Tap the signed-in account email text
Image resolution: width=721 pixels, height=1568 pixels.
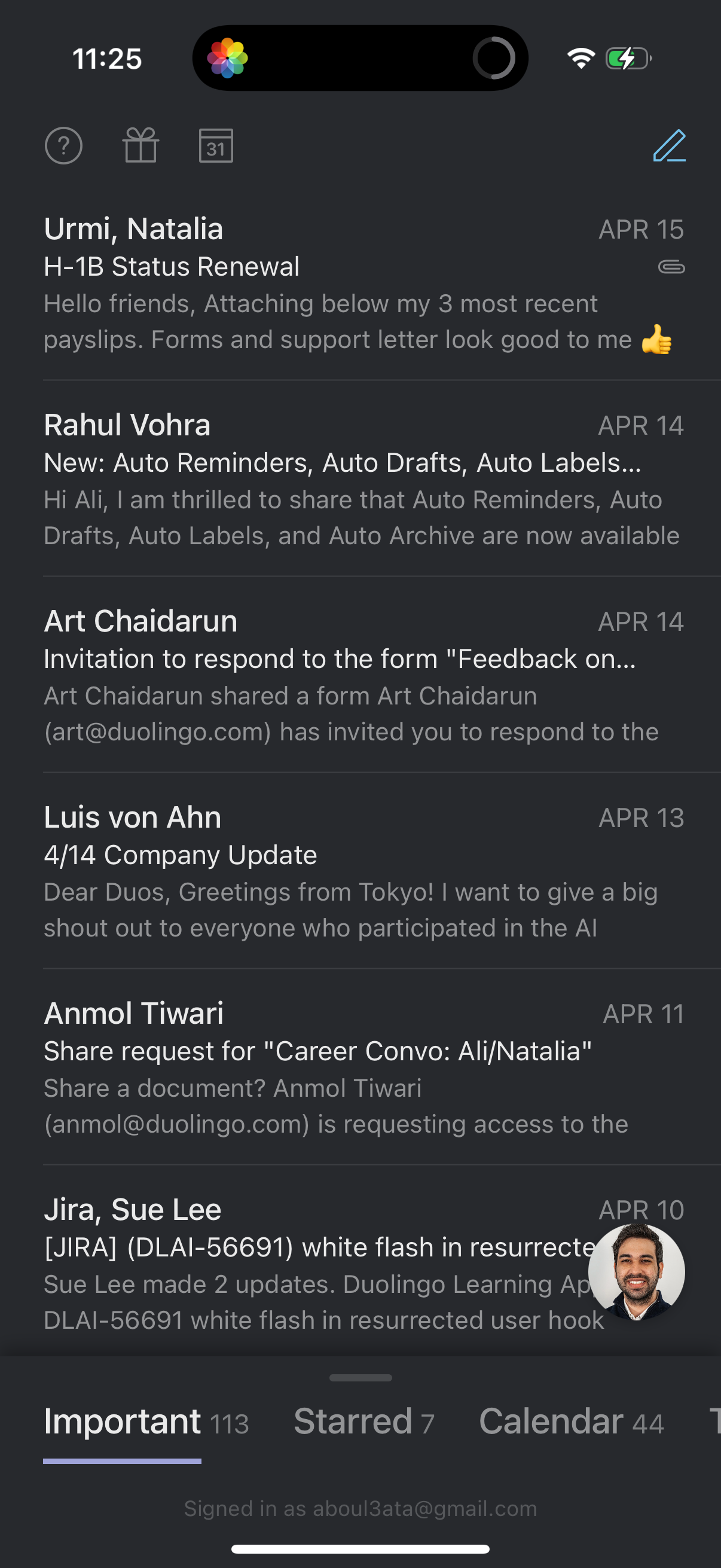pyautogui.click(x=360, y=1509)
